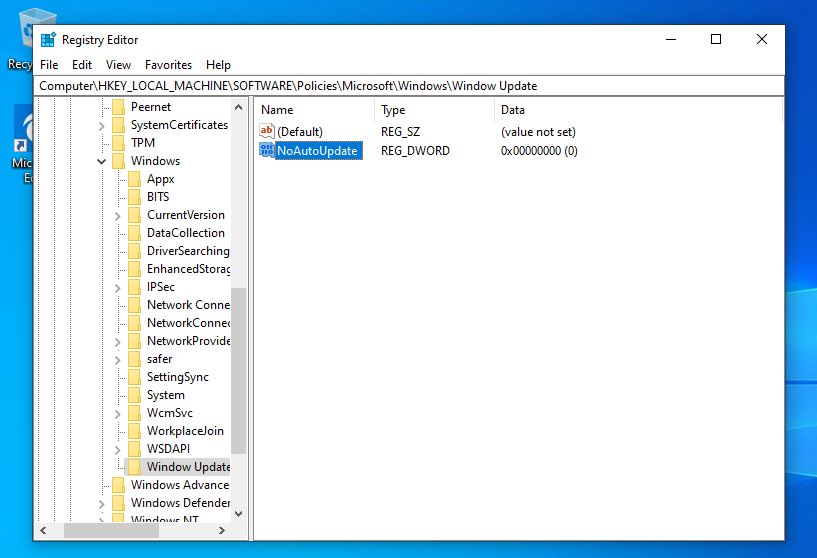The image size is (817, 558).
Task: Sort values by the Type column header
Action: coord(435,110)
